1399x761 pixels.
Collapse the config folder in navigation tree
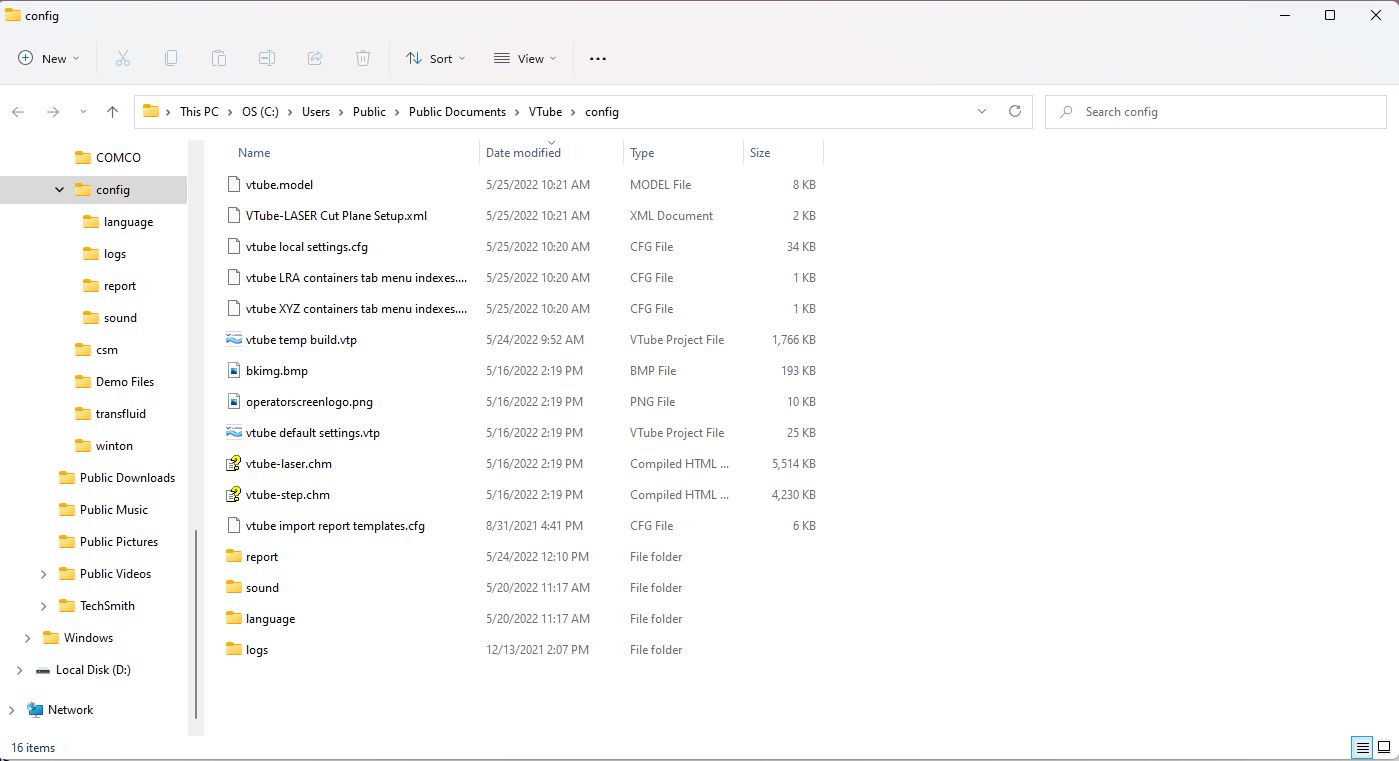pyautogui.click(x=59, y=190)
